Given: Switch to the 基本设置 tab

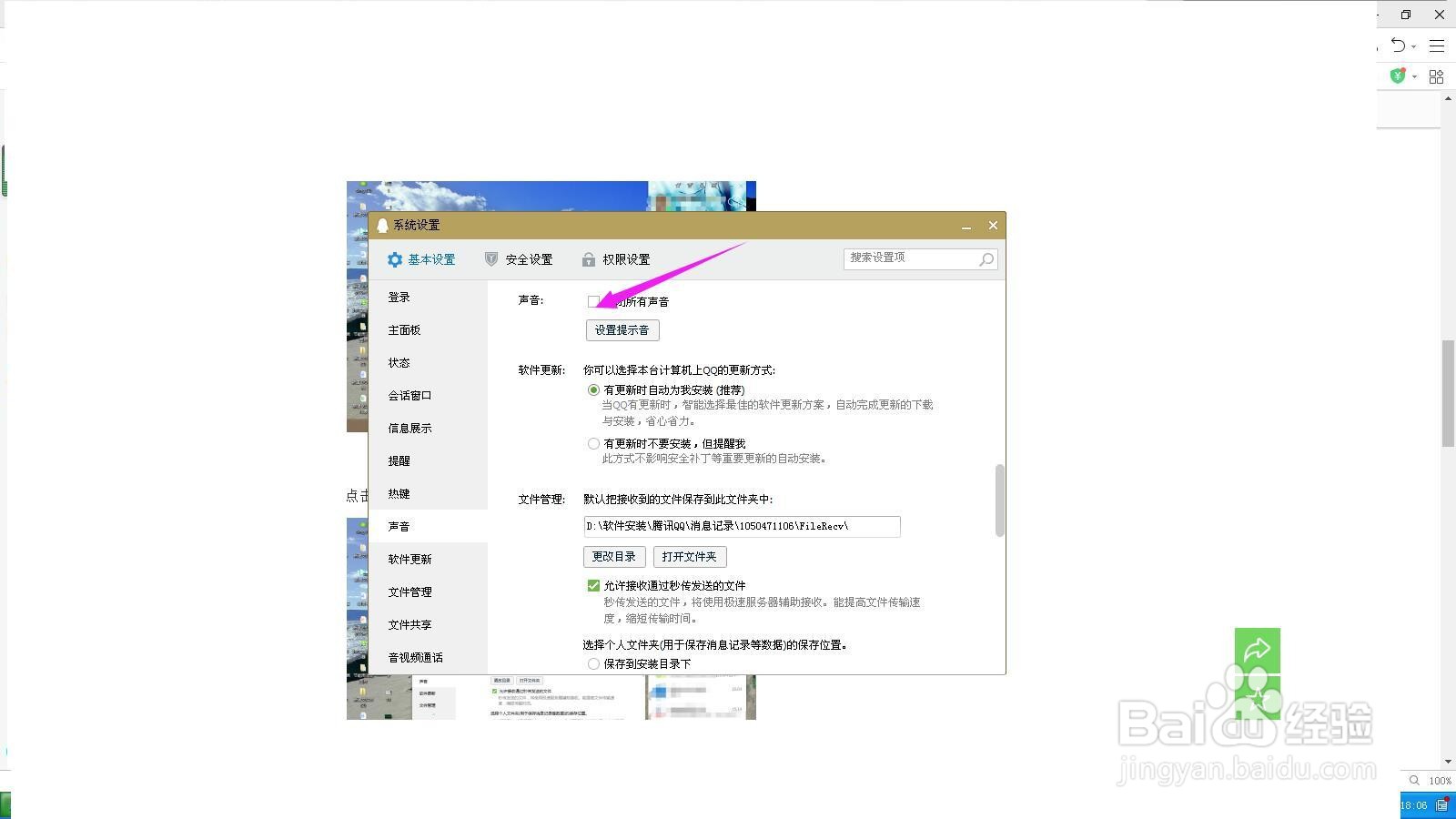Looking at the screenshot, I should coord(420,259).
